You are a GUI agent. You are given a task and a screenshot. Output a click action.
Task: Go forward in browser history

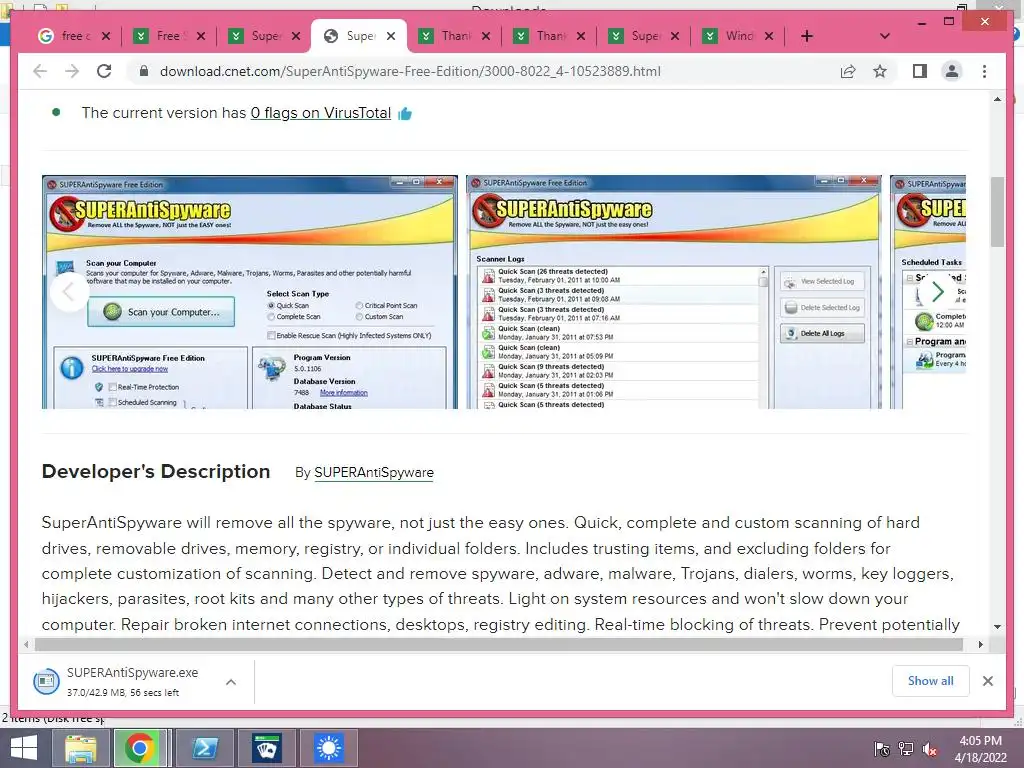[x=72, y=71]
